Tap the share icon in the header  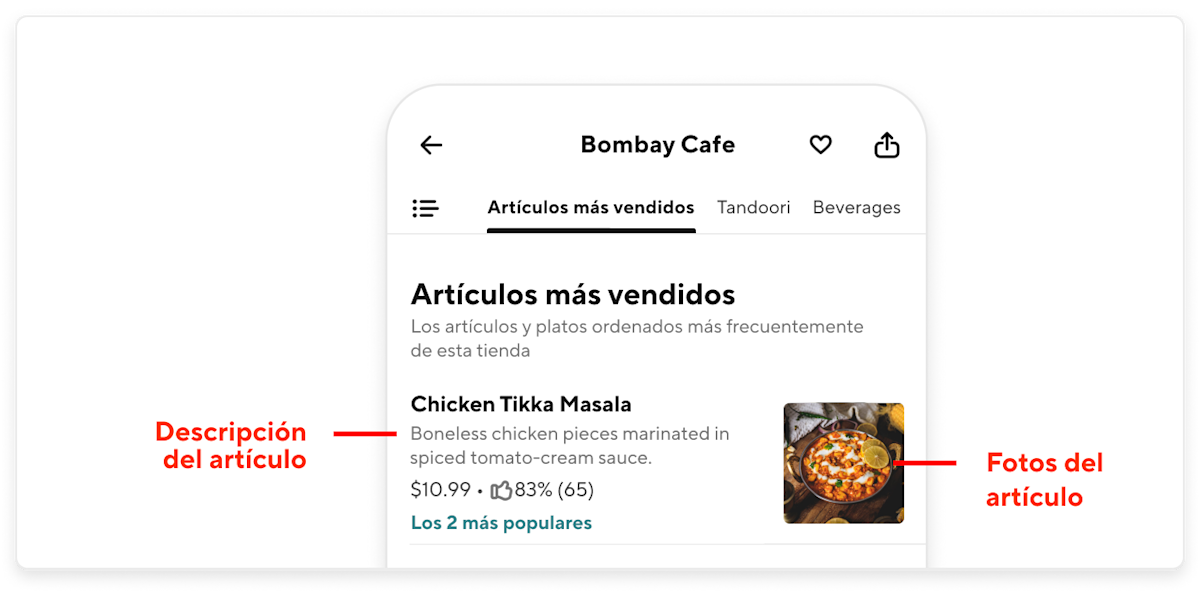click(x=887, y=145)
